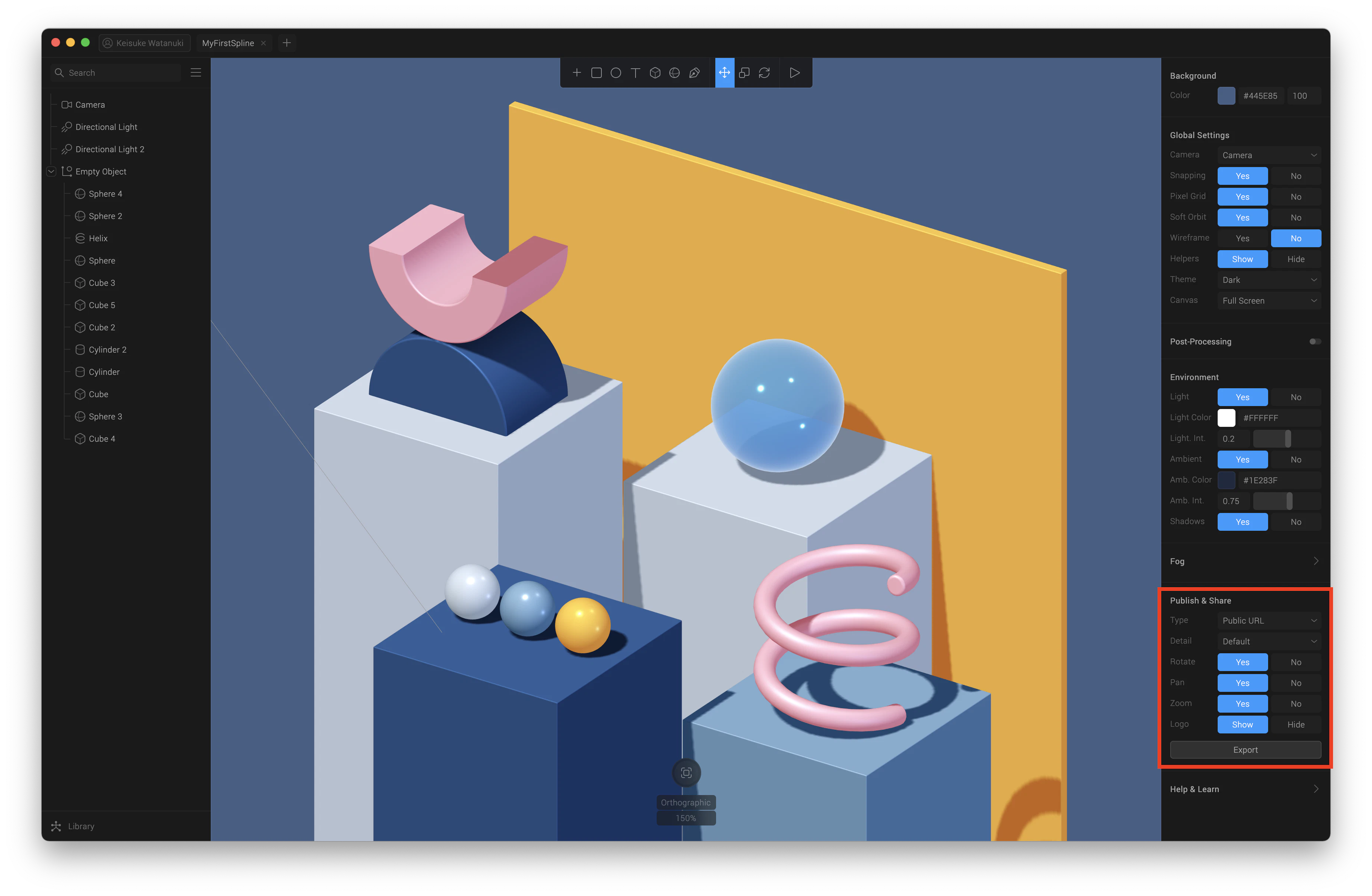Open the Camera dropdown in Global Settings

point(1269,155)
